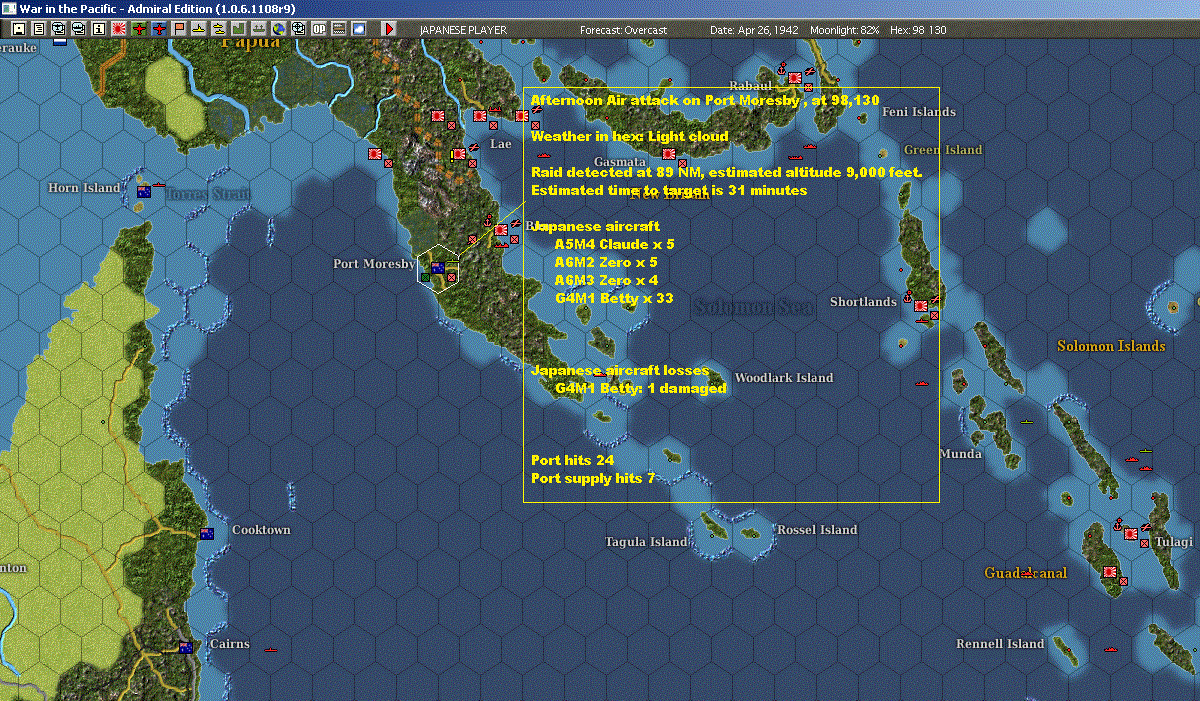Select the Japanese base icon at Tulagi
The width and height of the screenshot is (1200, 701).
[x=1131, y=534]
